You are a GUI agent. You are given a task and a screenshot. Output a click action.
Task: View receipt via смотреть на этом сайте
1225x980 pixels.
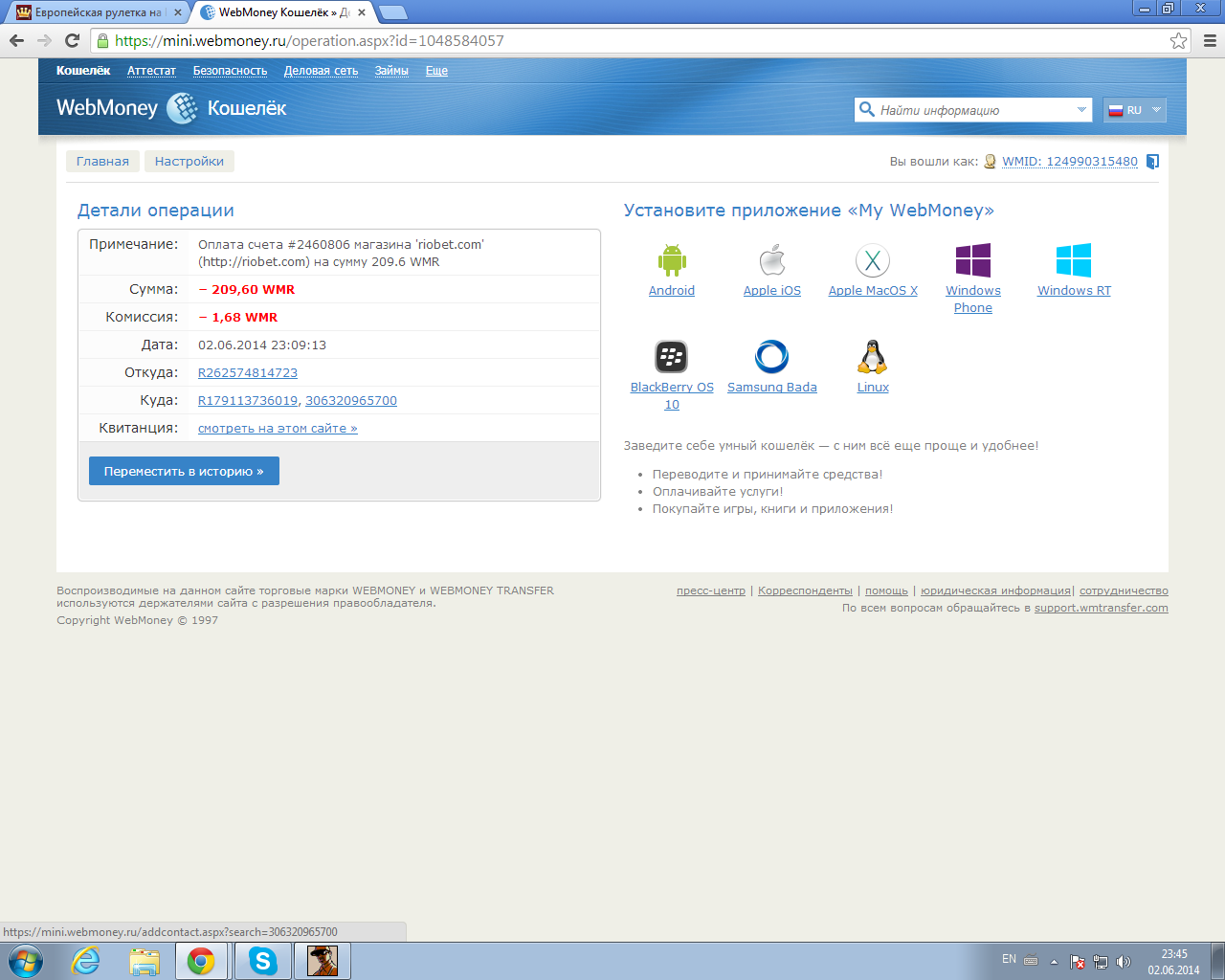pyautogui.click(x=278, y=429)
